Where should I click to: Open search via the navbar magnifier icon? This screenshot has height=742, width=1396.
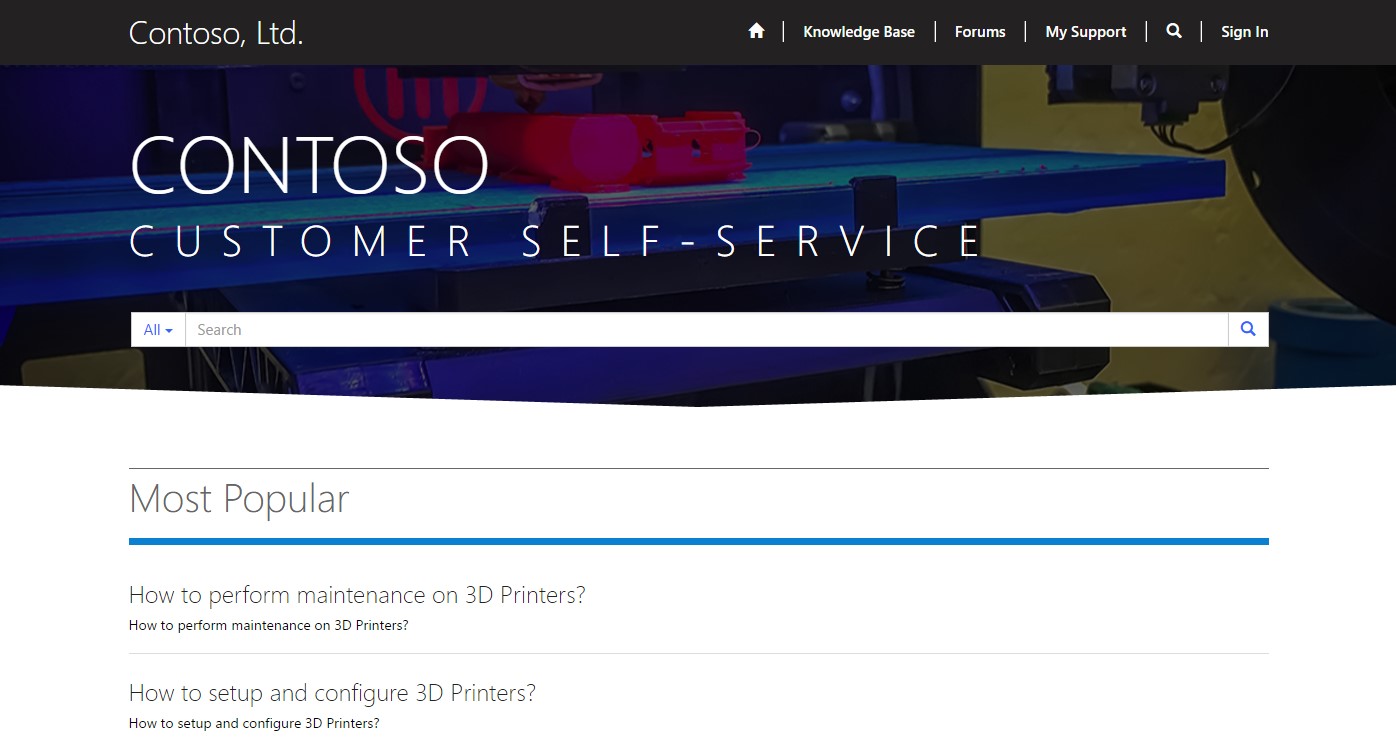(1174, 32)
